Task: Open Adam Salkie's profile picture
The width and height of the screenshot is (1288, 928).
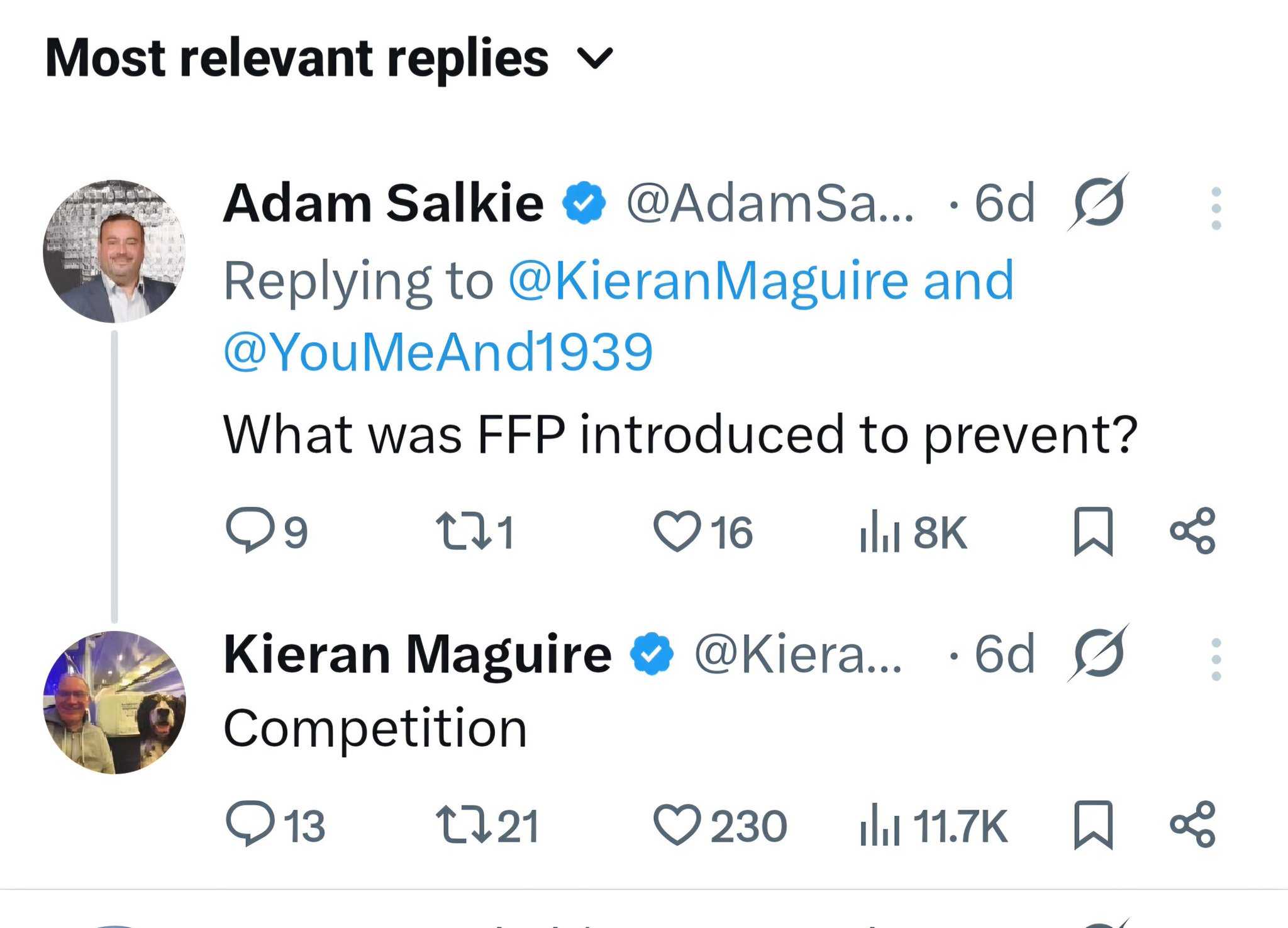Action: [114, 251]
